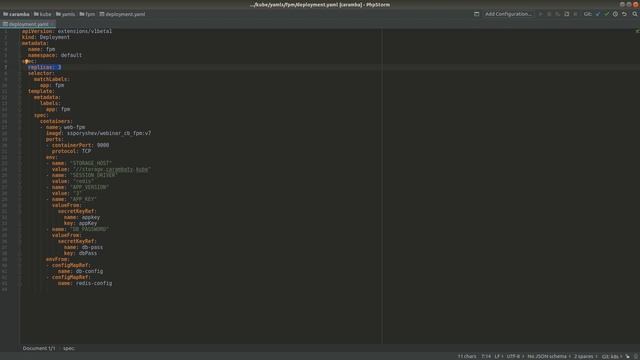Click the 'envFrom:' line
Image resolution: width=640 pixels, height=360 pixels.
coord(58,259)
